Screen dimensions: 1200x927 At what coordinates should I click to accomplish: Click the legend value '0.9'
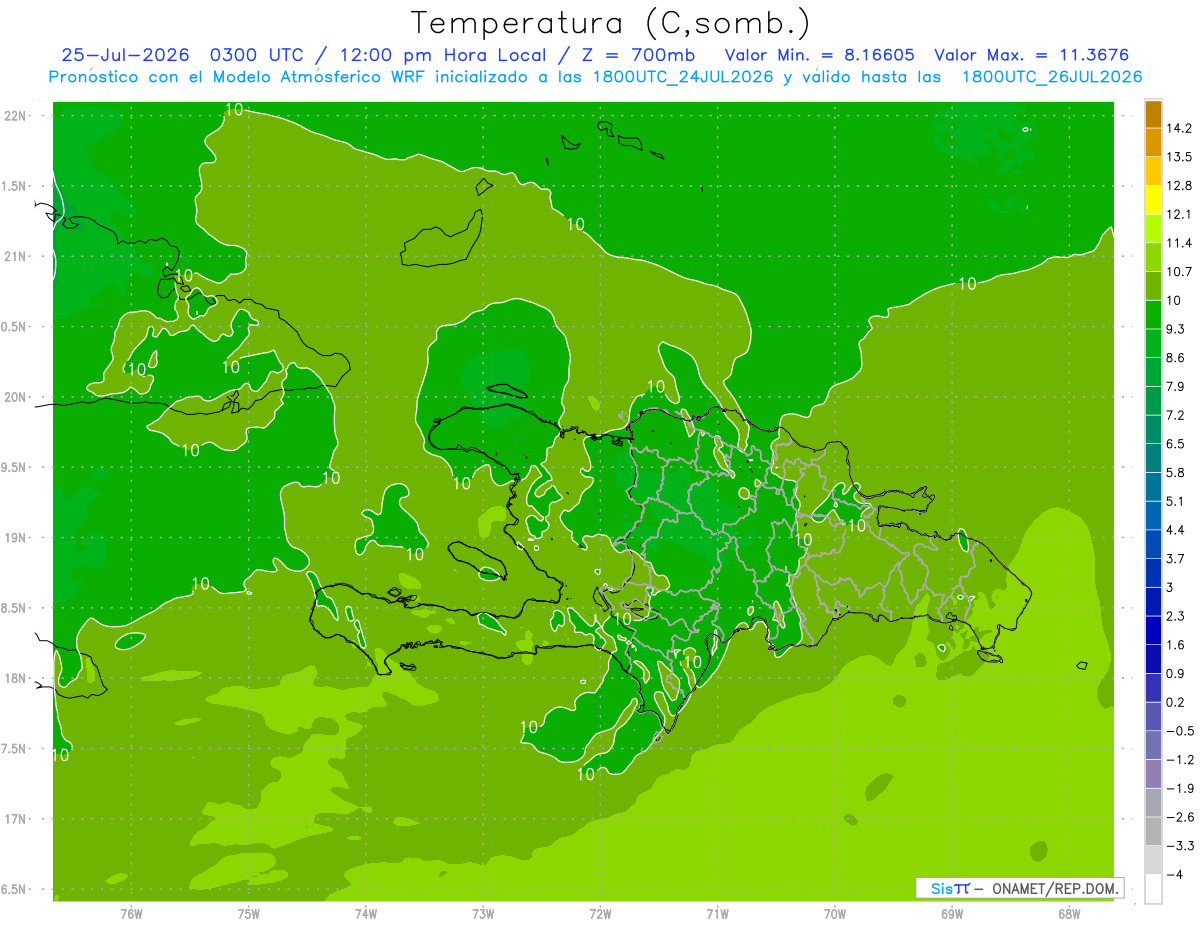1176,674
